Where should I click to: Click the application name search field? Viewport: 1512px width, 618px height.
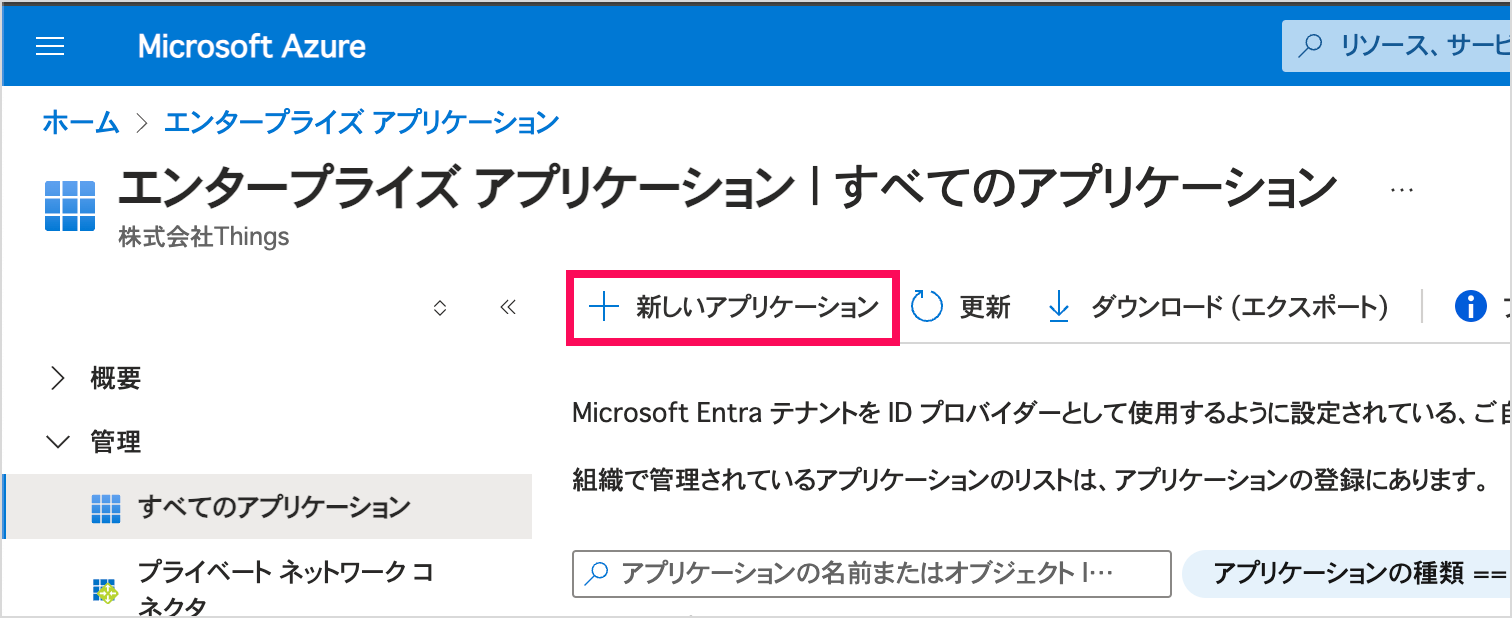(871, 574)
